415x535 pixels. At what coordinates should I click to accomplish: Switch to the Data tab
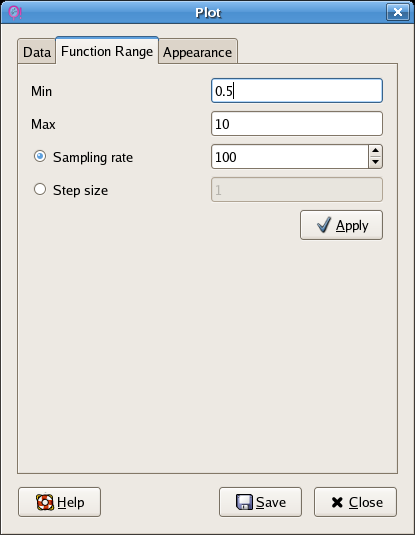pos(37,52)
